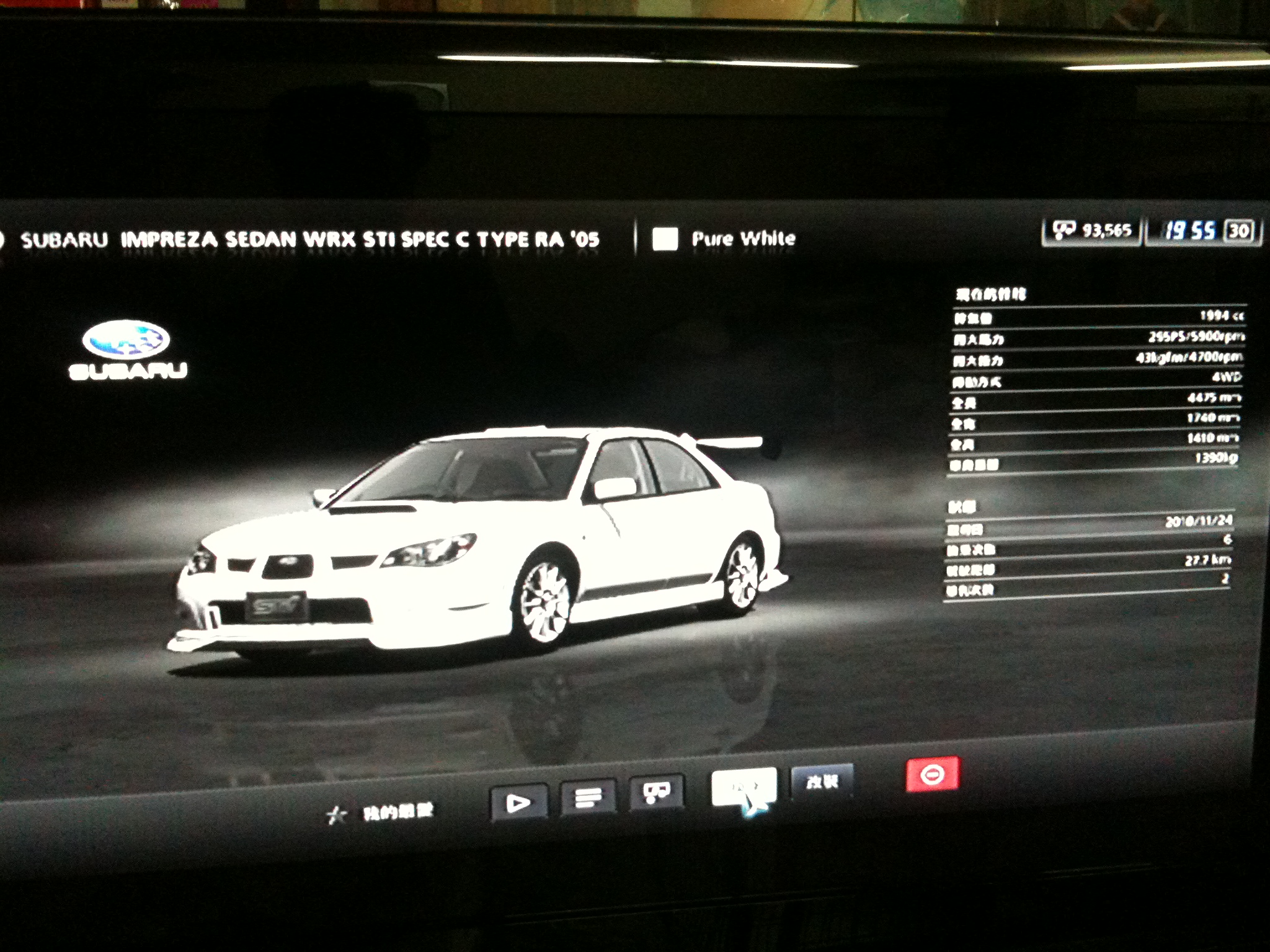Click the 1994 cc displacement value
This screenshot has height=952, width=1270.
tap(1221, 316)
